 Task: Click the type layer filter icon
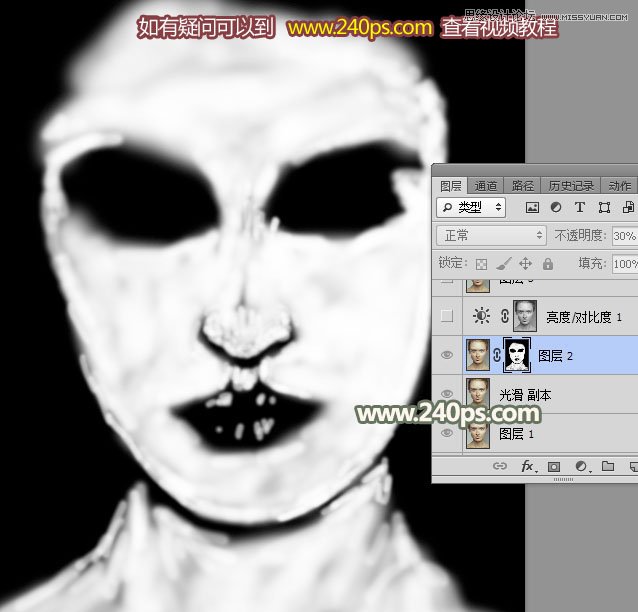580,208
